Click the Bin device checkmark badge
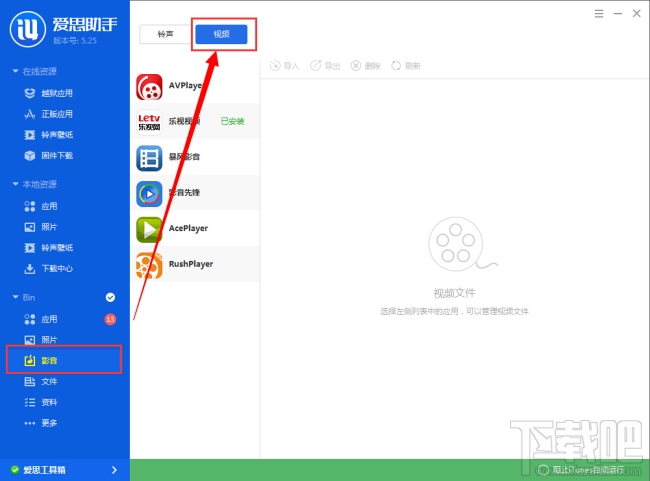 tap(110, 297)
